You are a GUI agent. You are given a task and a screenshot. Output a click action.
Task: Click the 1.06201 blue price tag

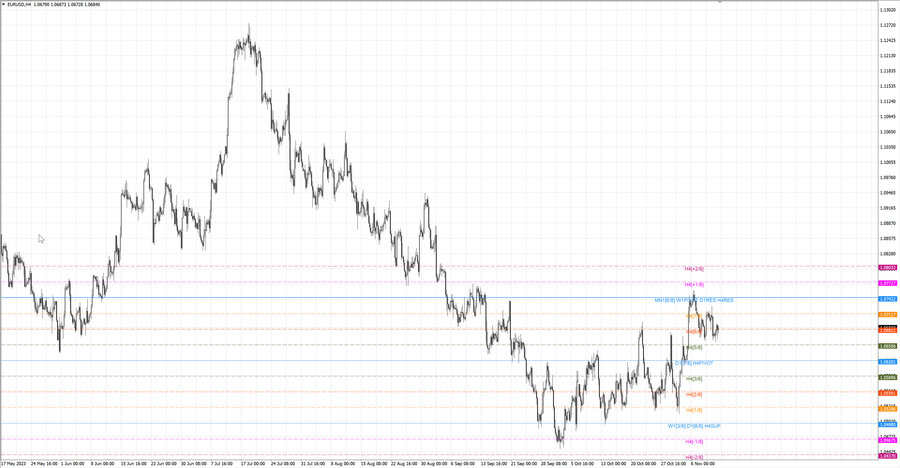pyautogui.click(x=888, y=362)
